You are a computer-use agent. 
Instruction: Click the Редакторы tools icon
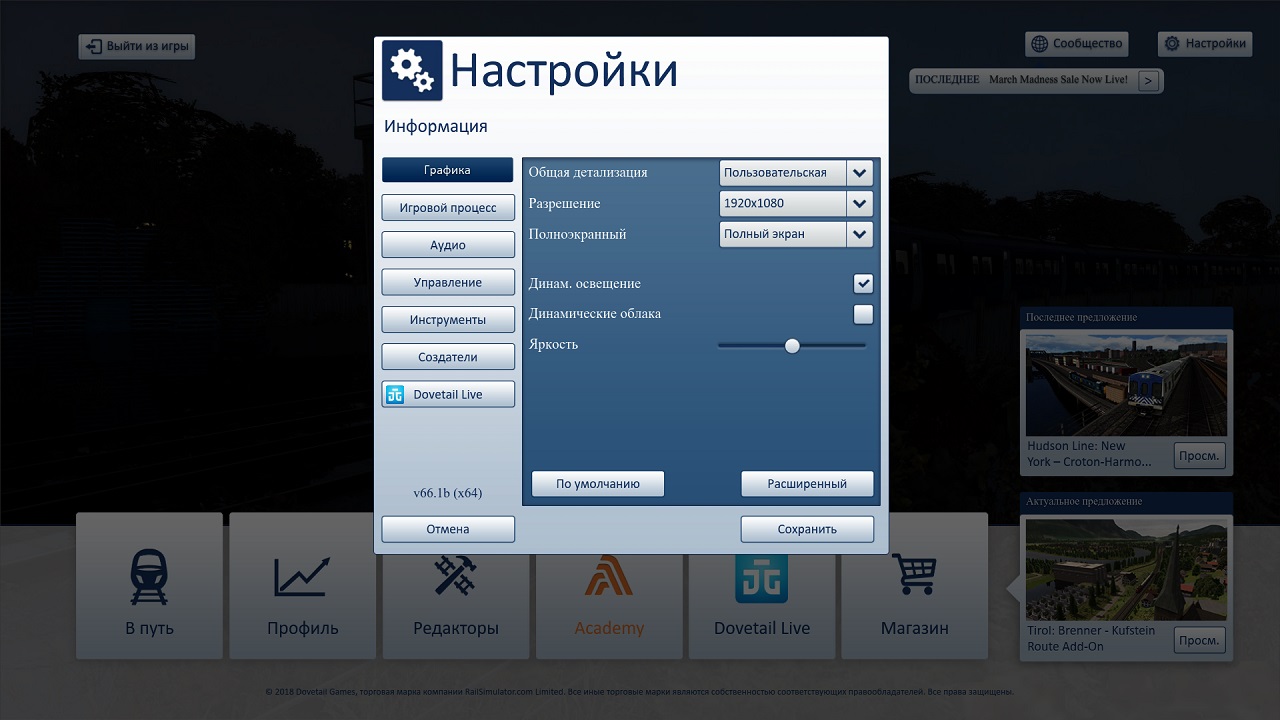click(x=455, y=577)
